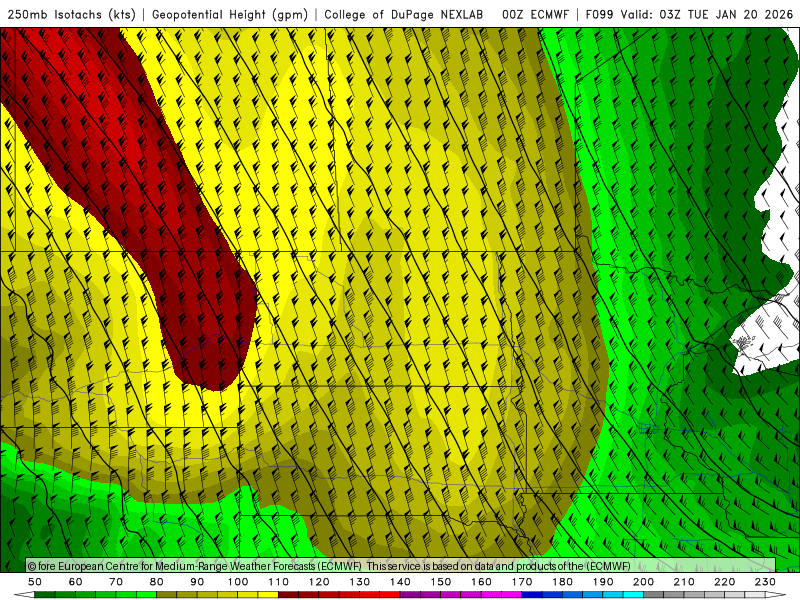Click the '90' colorbar scale label
This screenshot has height=600, width=800.
click(x=197, y=582)
